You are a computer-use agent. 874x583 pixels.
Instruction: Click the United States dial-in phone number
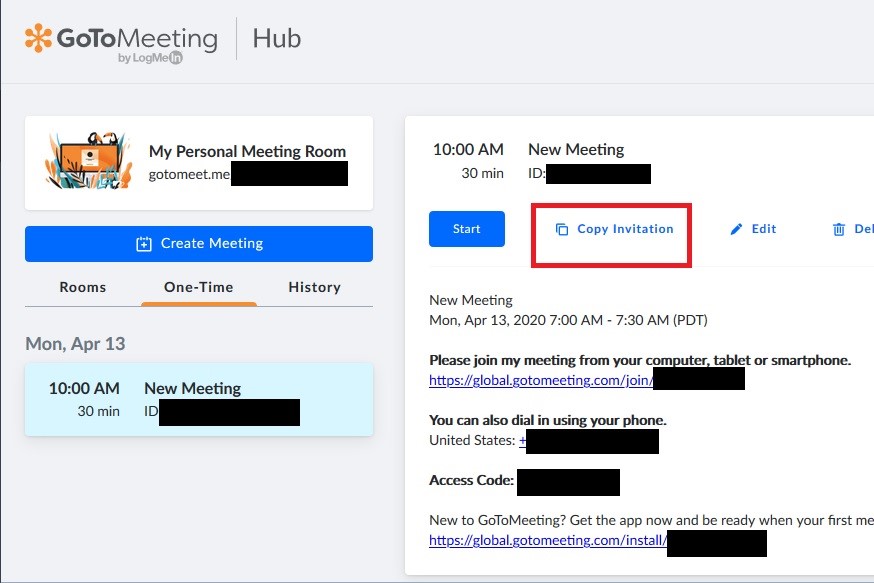(x=588, y=441)
